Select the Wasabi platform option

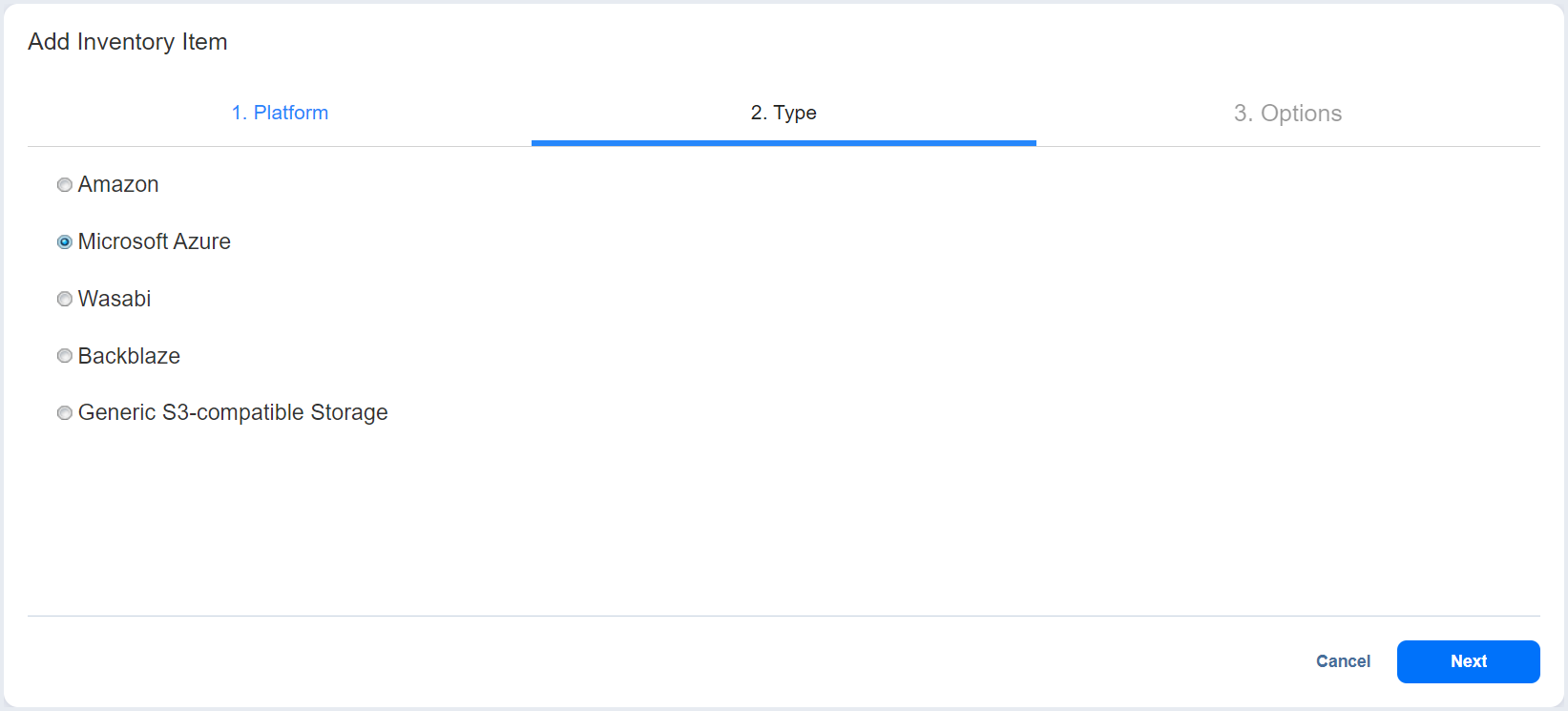tap(64, 299)
